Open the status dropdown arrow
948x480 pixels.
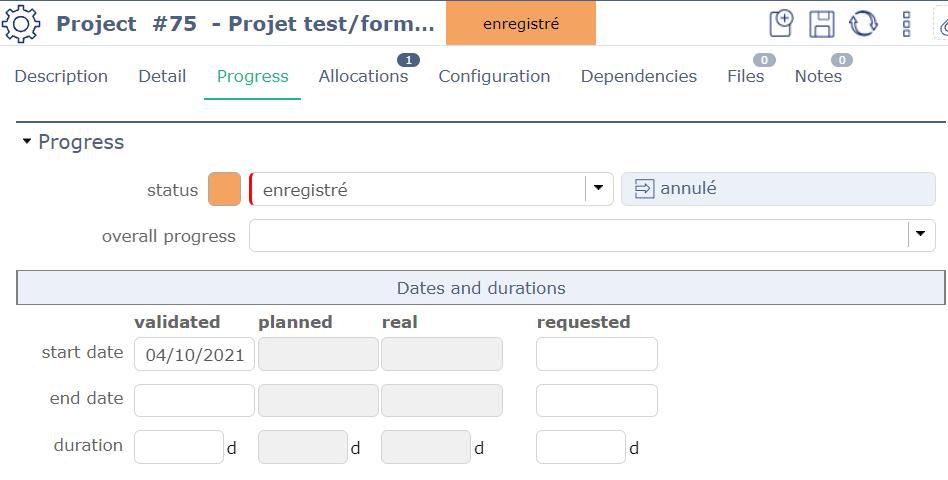click(x=598, y=188)
